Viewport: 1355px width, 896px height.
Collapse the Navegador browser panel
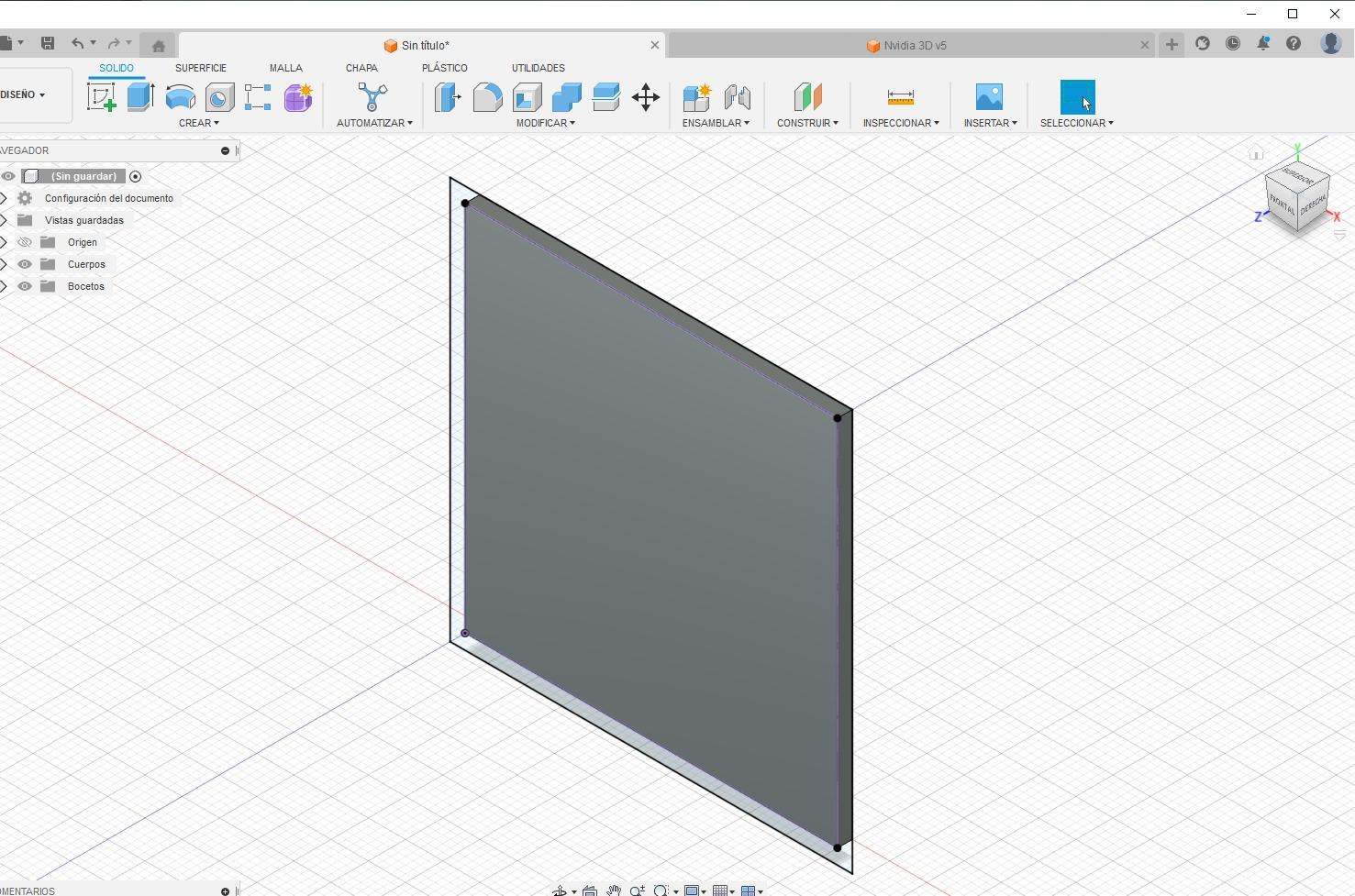225,150
